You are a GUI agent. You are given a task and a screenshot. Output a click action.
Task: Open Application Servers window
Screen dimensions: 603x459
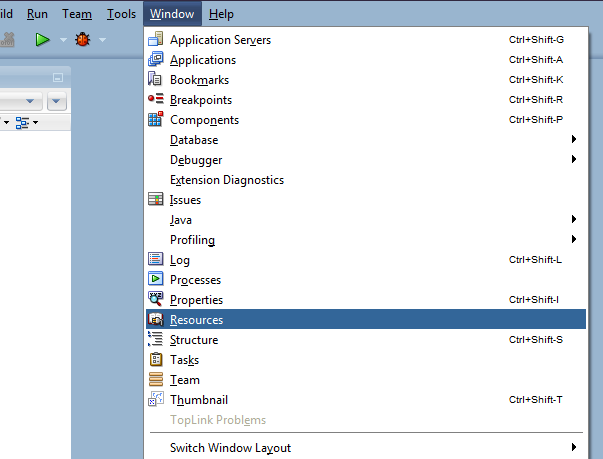pos(220,40)
